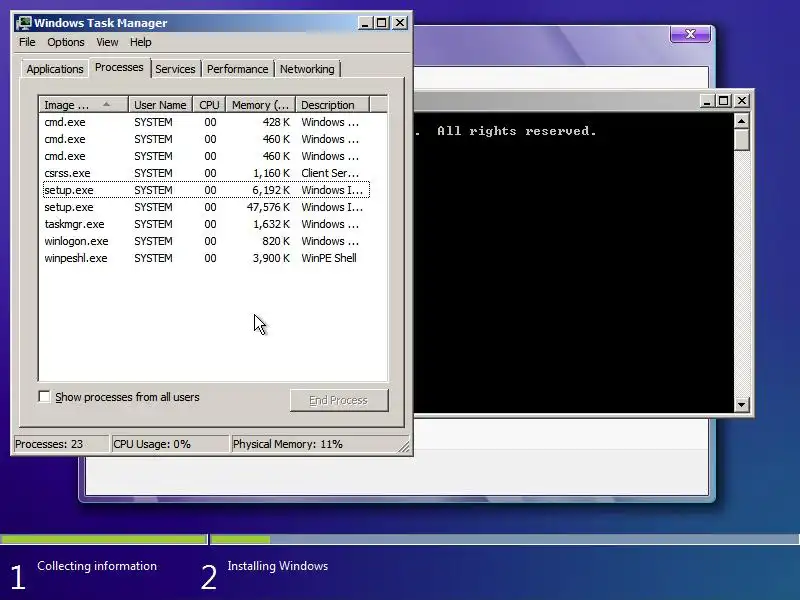Click the Collecting information progress bar
This screenshot has width=800, height=600.
(x=104, y=539)
